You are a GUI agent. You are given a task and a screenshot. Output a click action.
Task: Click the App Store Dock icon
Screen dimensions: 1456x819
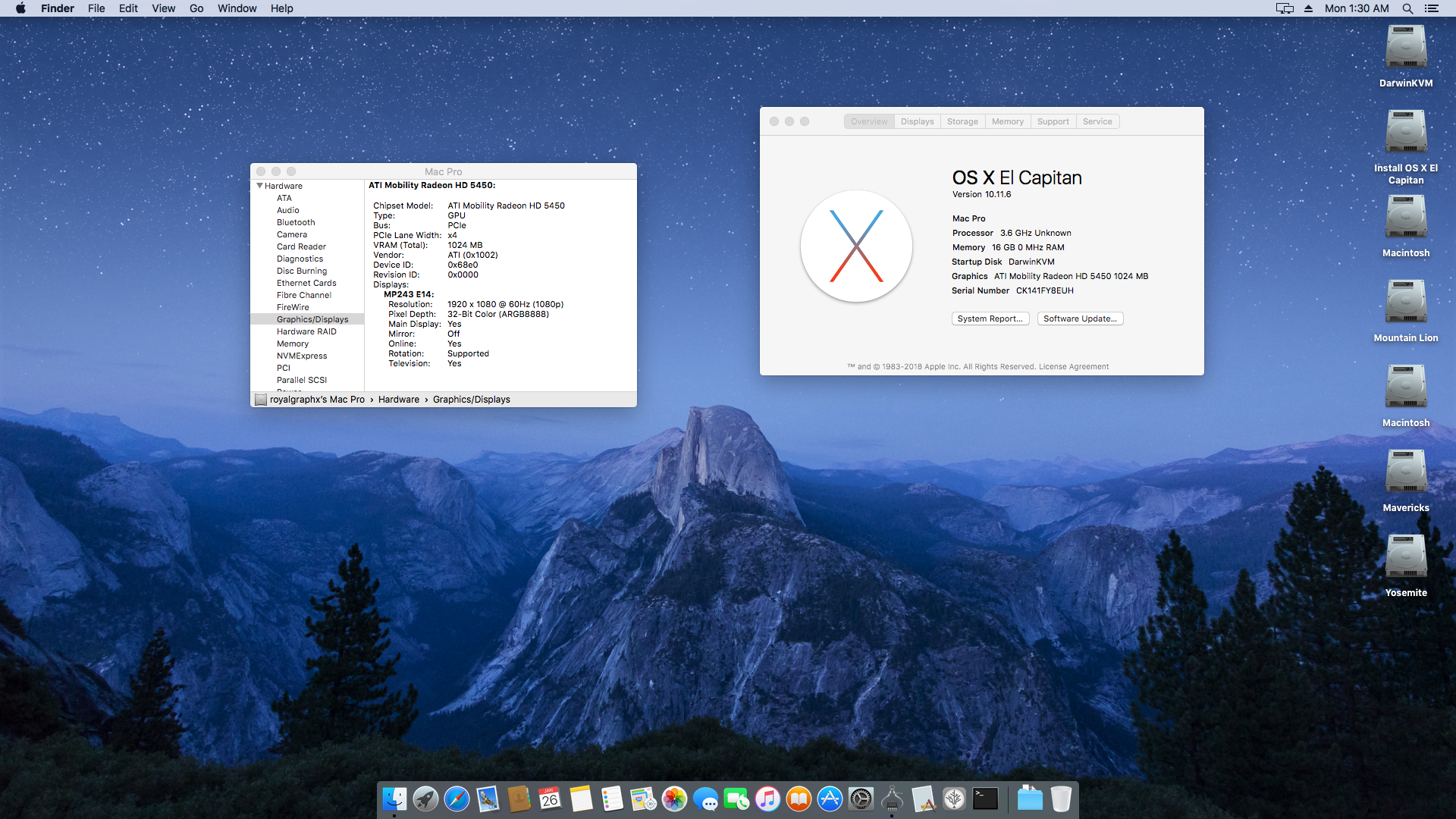tap(830, 799)
